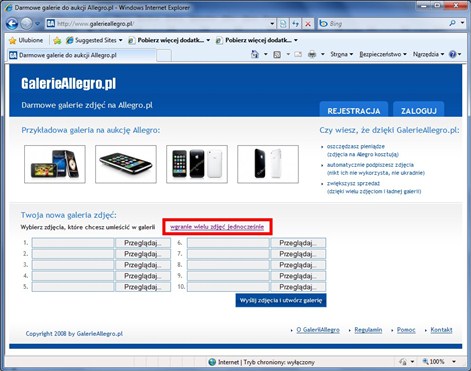
Task: Select the Darmowe galerie do aukcji tab
Action: tap(82, 55)
